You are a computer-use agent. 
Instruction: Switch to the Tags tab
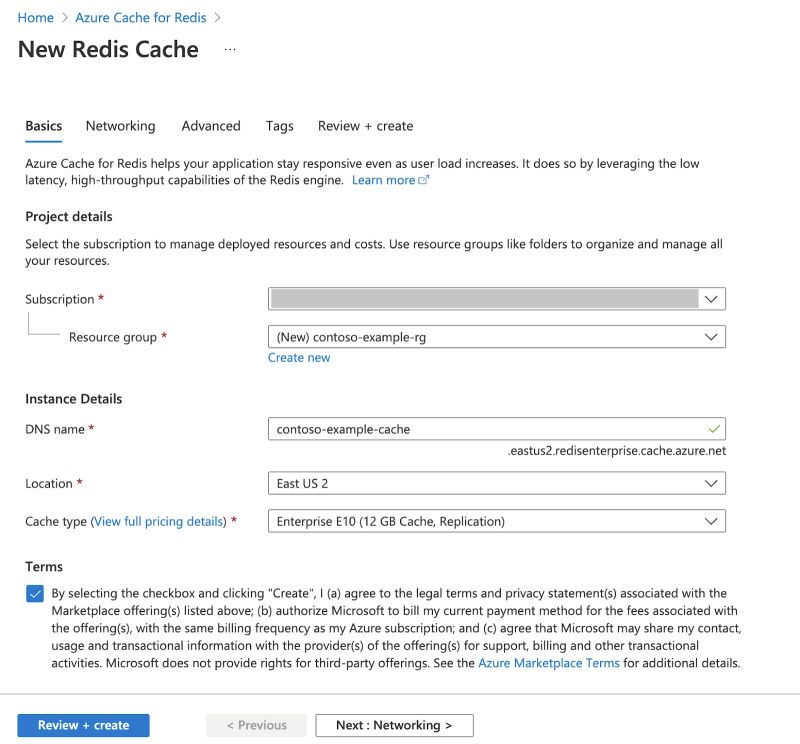(x=279, y=125)
